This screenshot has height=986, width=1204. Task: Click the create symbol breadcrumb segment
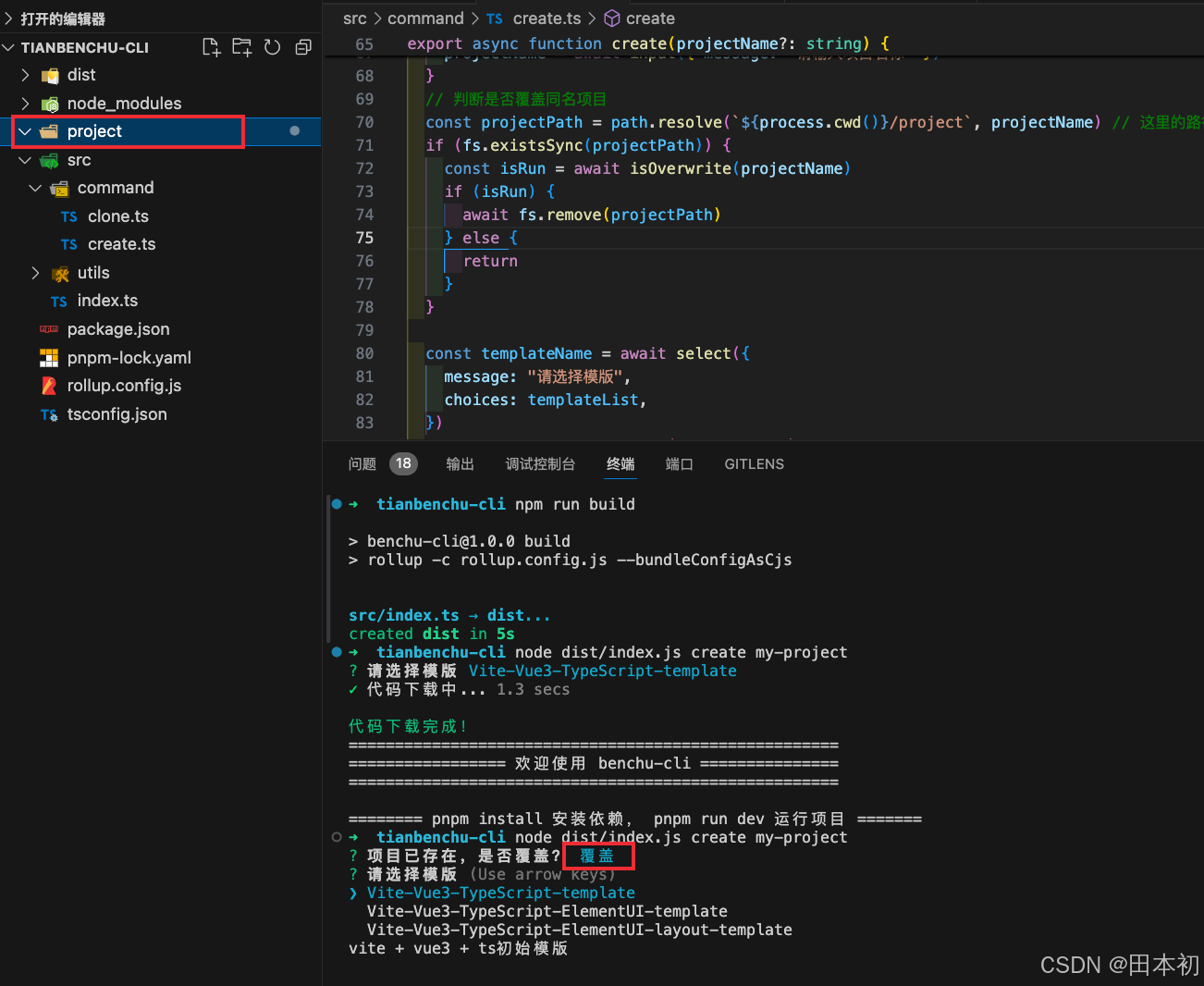[x=650, y=18]
